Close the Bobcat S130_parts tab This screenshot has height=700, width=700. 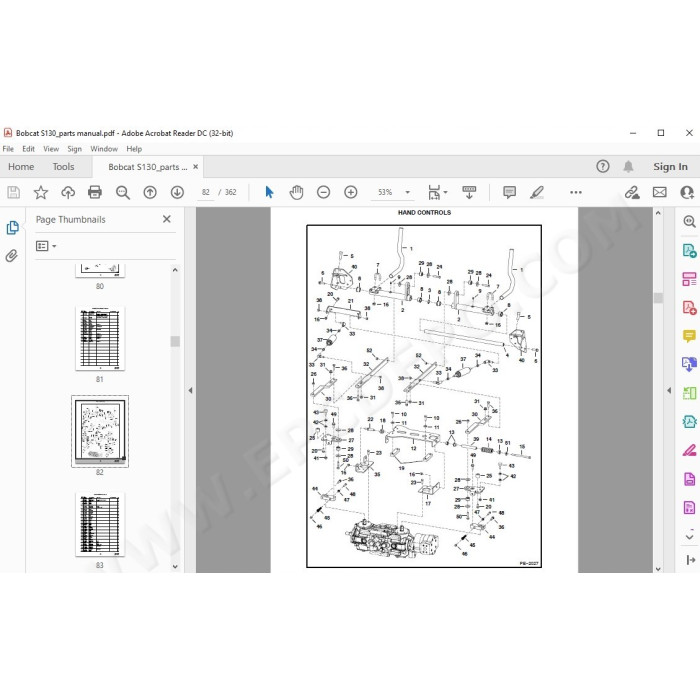(196, 167)
